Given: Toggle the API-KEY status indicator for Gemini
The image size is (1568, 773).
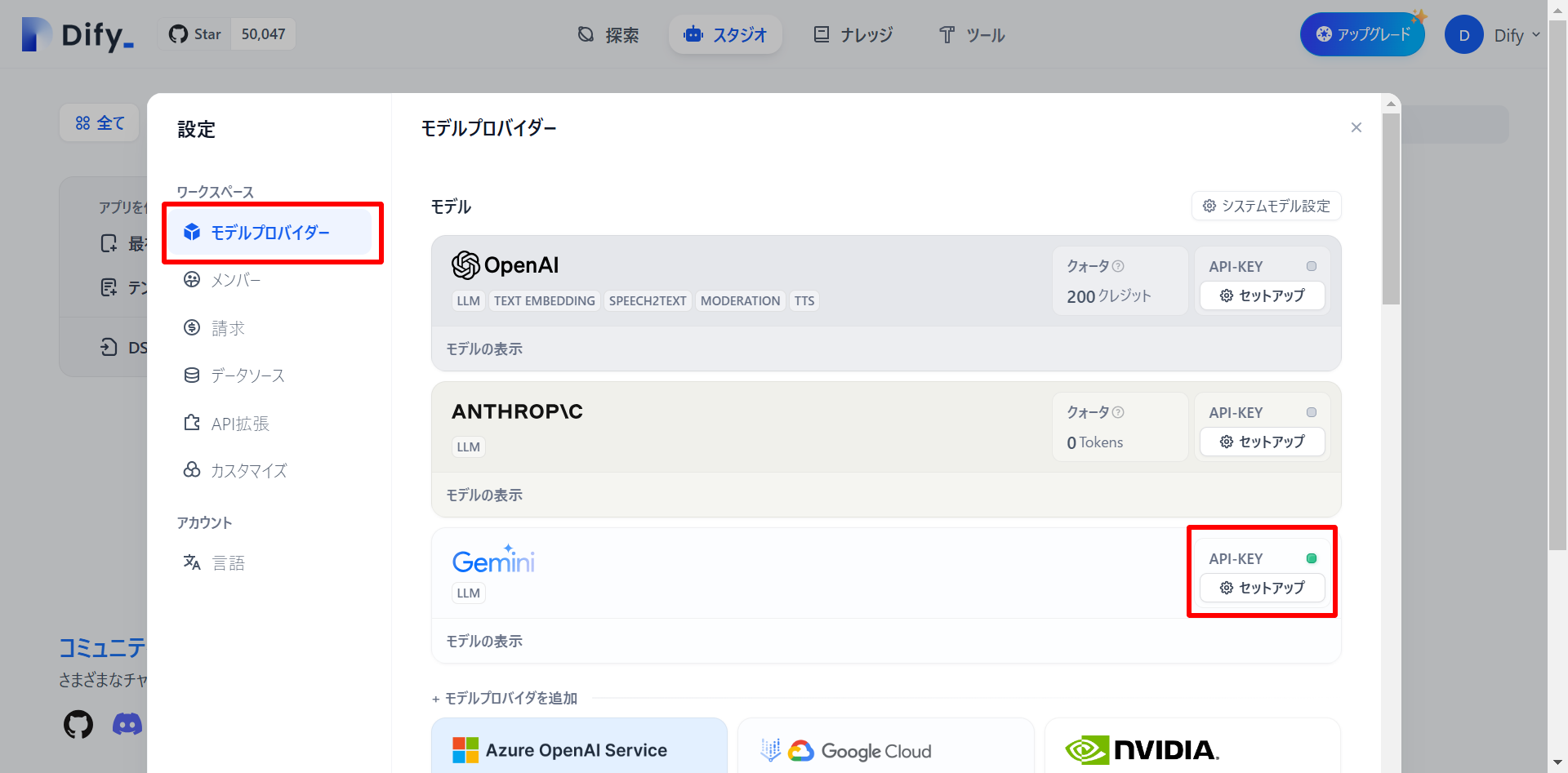Looking at the screenshot, I should click(x=1312, y=558).
